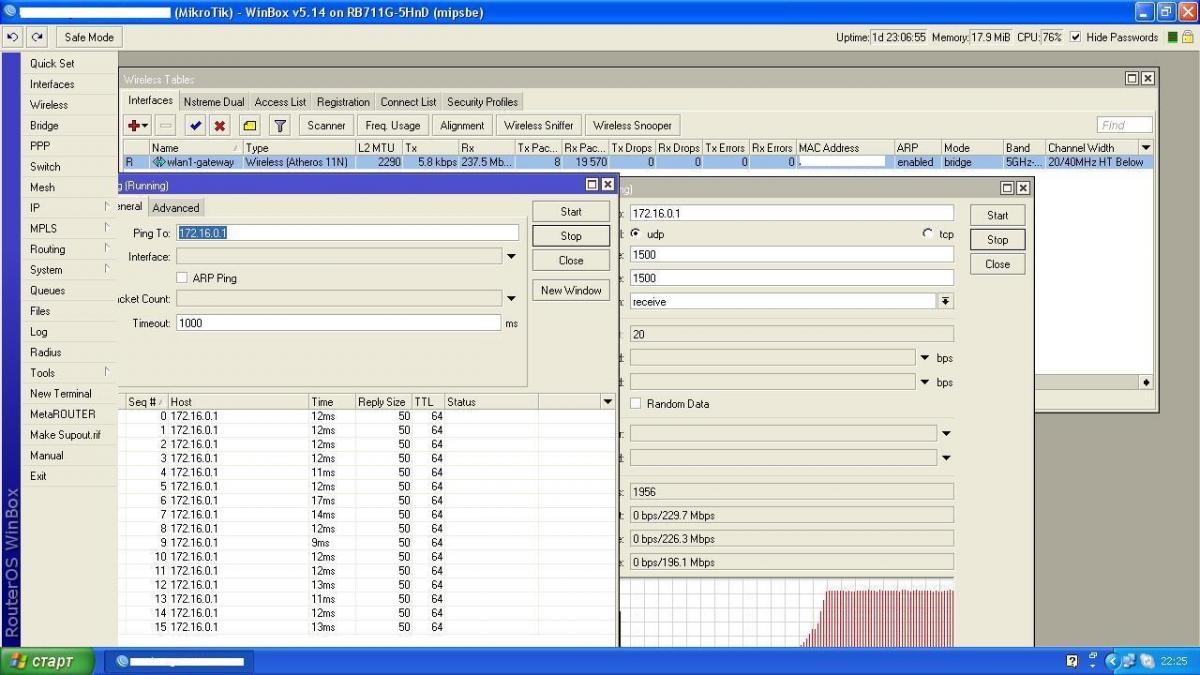The height and width of the screenshot is (675, 1200).
Task: Open the receive direction dropdown
Action: [x=945, y=301]
